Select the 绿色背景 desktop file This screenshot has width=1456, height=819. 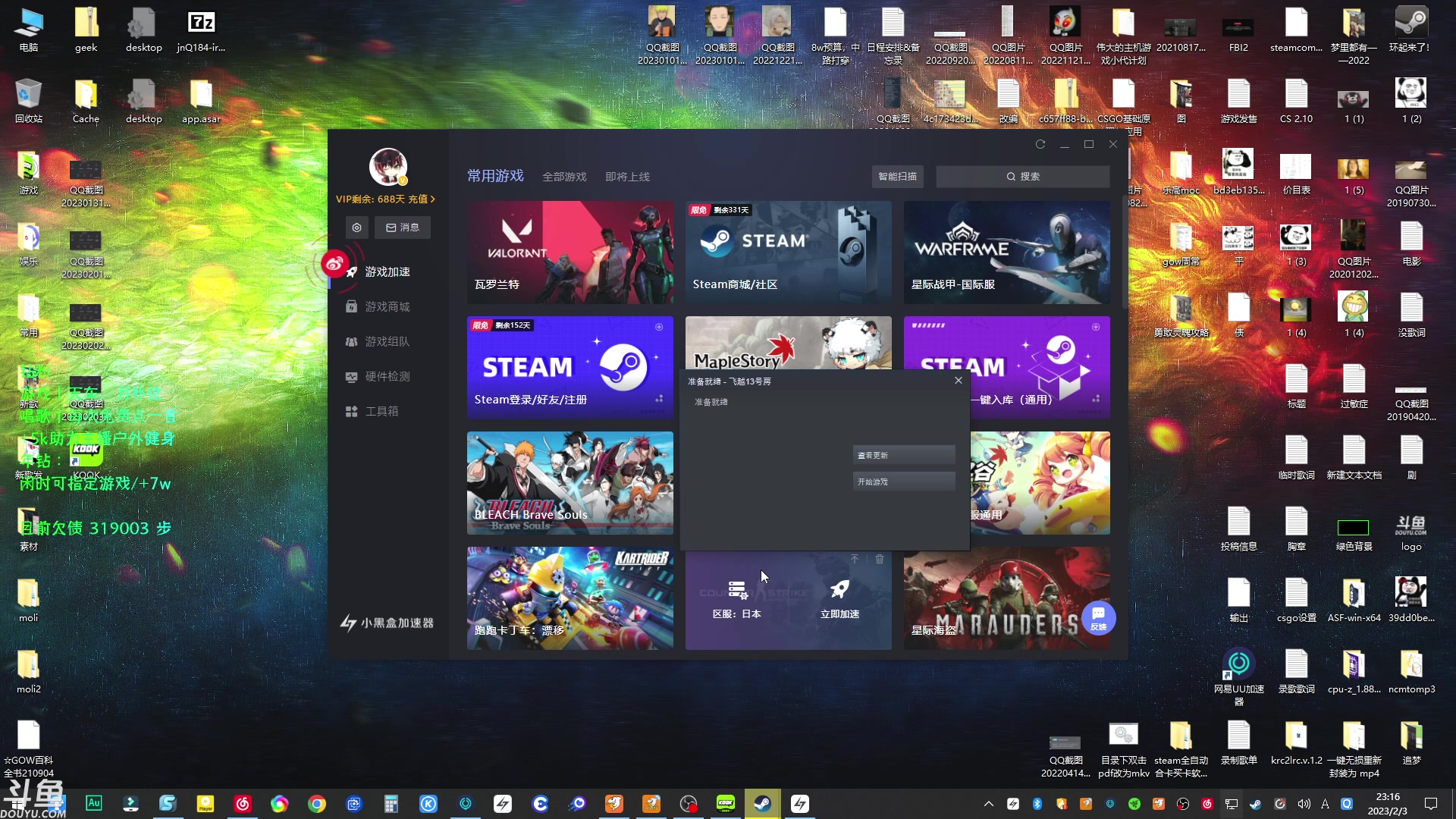(1354, 535)
